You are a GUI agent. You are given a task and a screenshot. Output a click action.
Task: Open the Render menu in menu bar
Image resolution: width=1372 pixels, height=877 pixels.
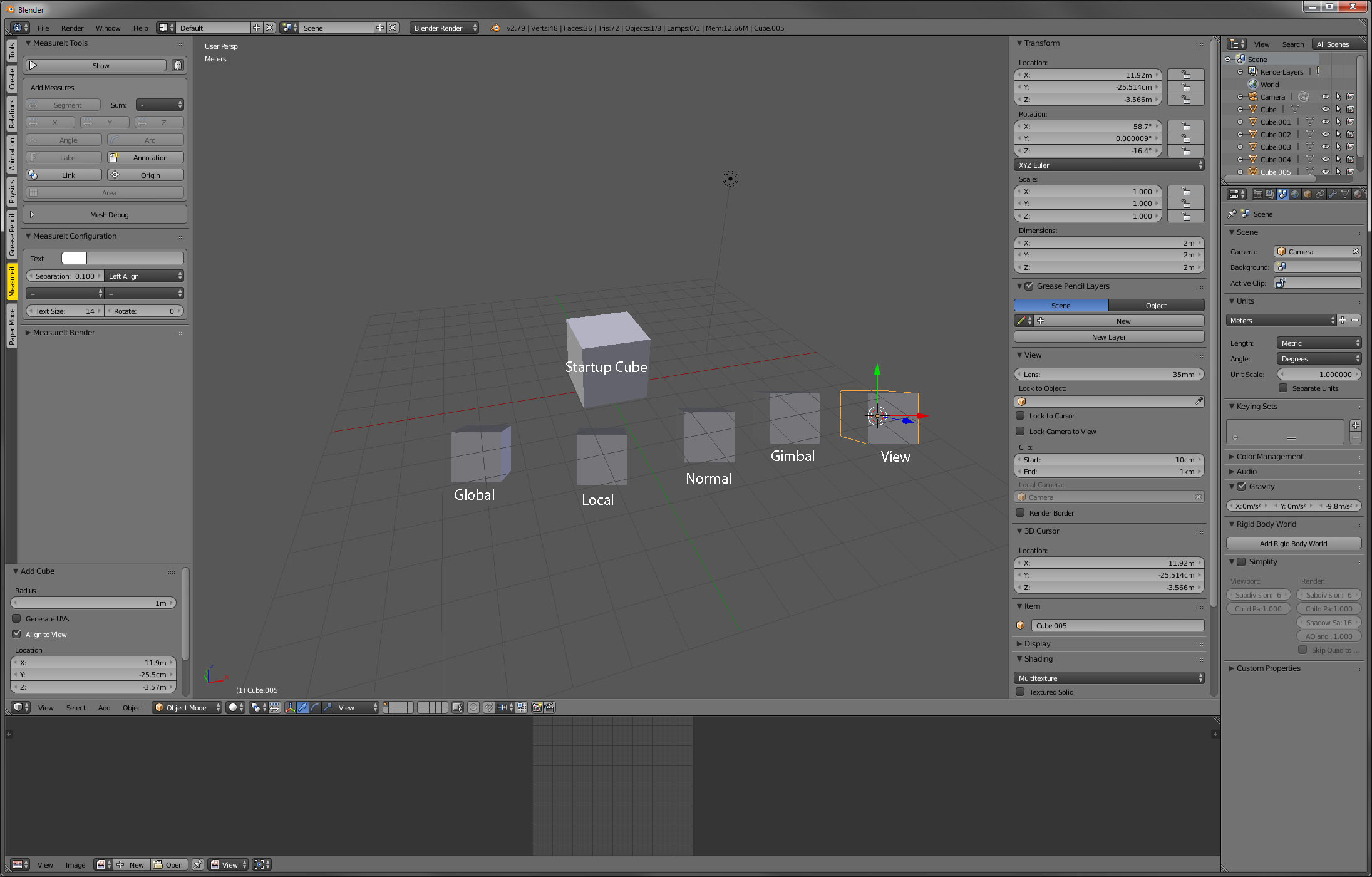[70, 27]
